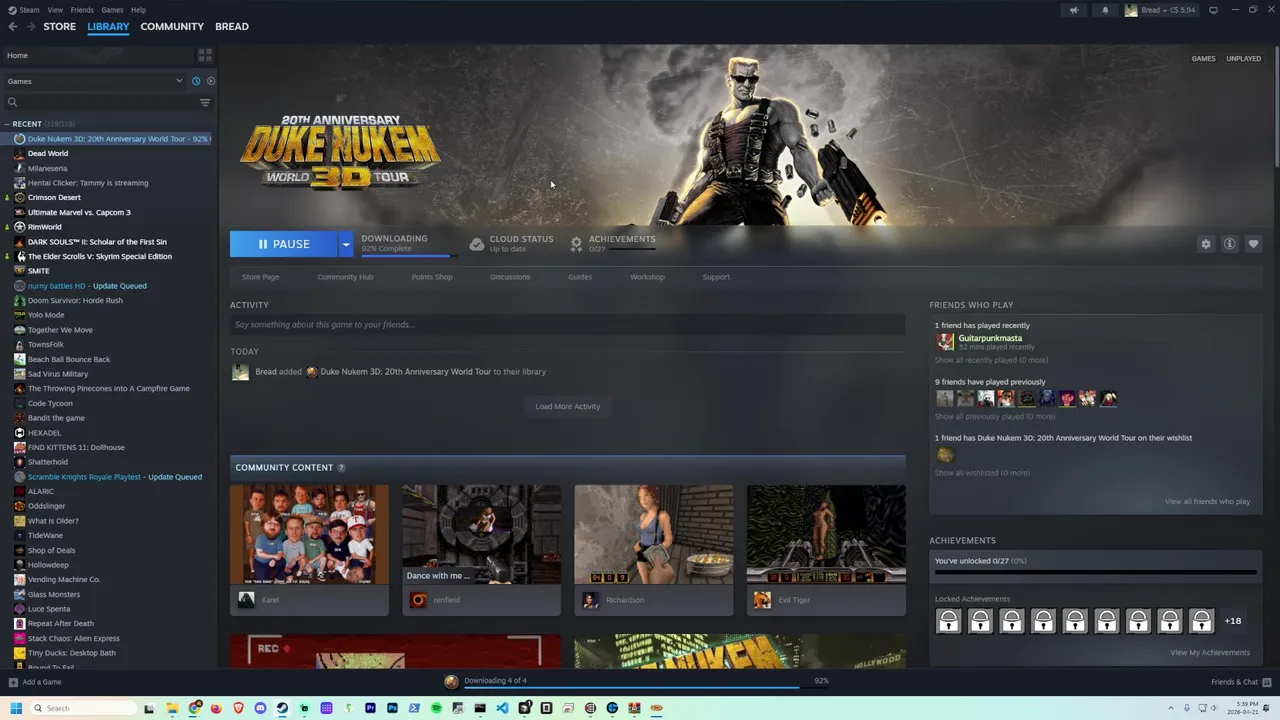
Task: Filter by UNPLAYED tag button
Action: [x=1243, y=58]
